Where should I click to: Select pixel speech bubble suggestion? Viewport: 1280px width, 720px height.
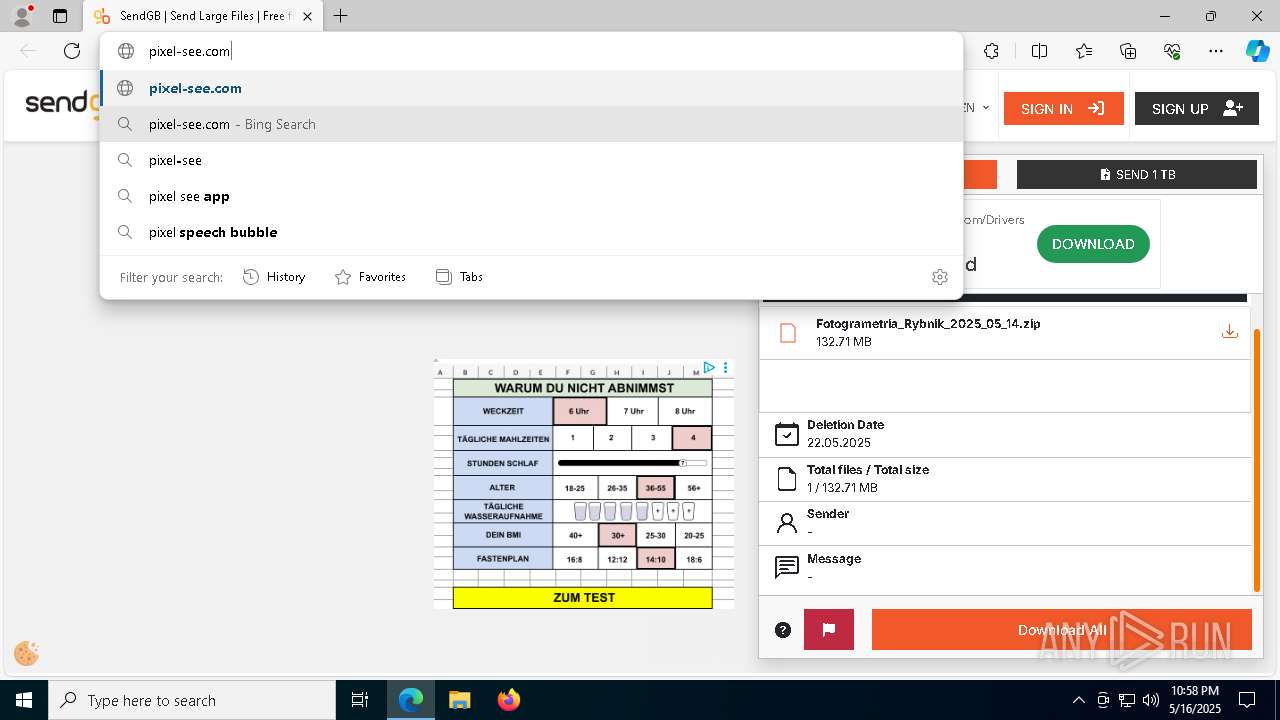tap(531, 232)
